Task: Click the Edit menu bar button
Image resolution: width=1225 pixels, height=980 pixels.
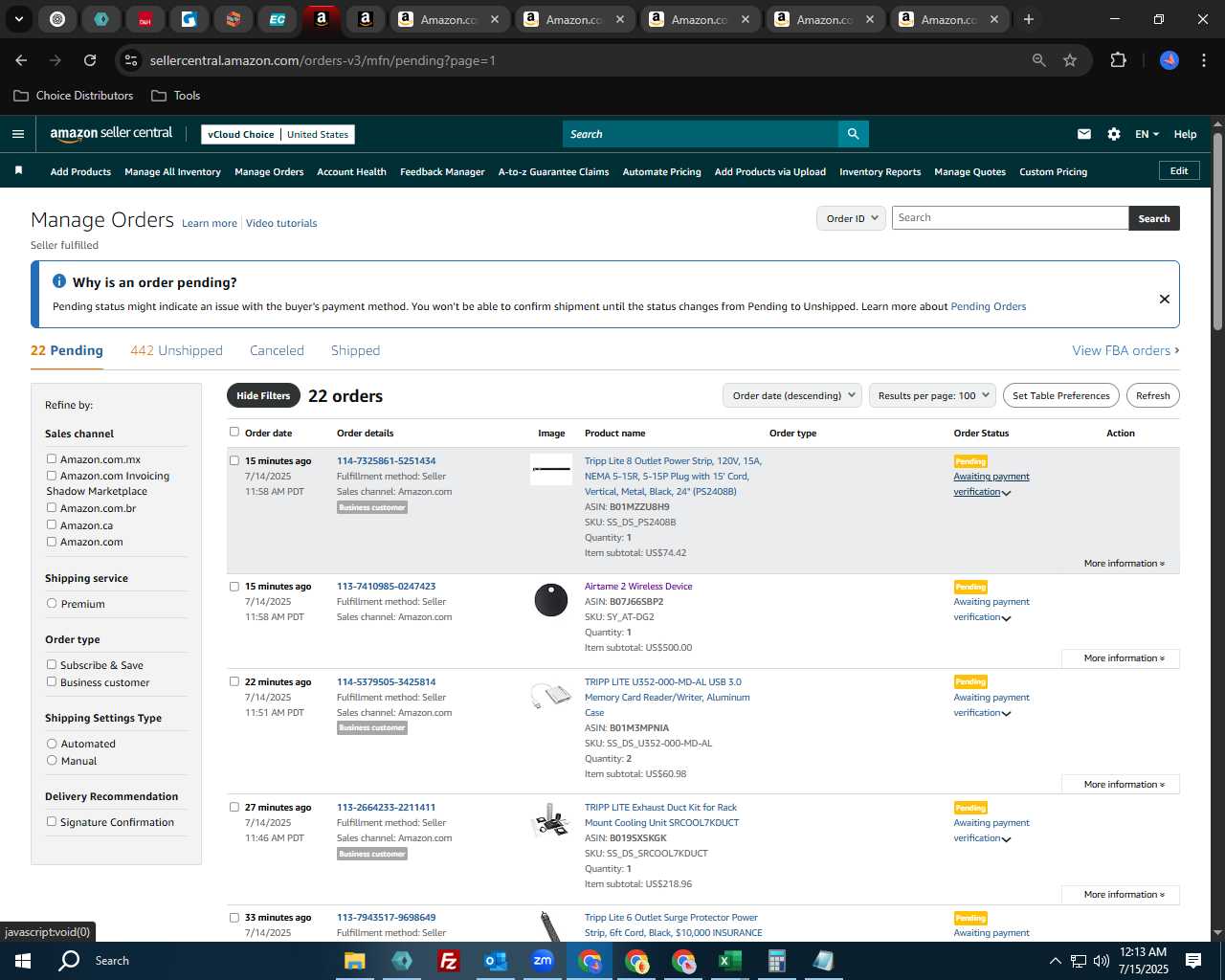Action: pyautogui.click(x=1179, y=170)
